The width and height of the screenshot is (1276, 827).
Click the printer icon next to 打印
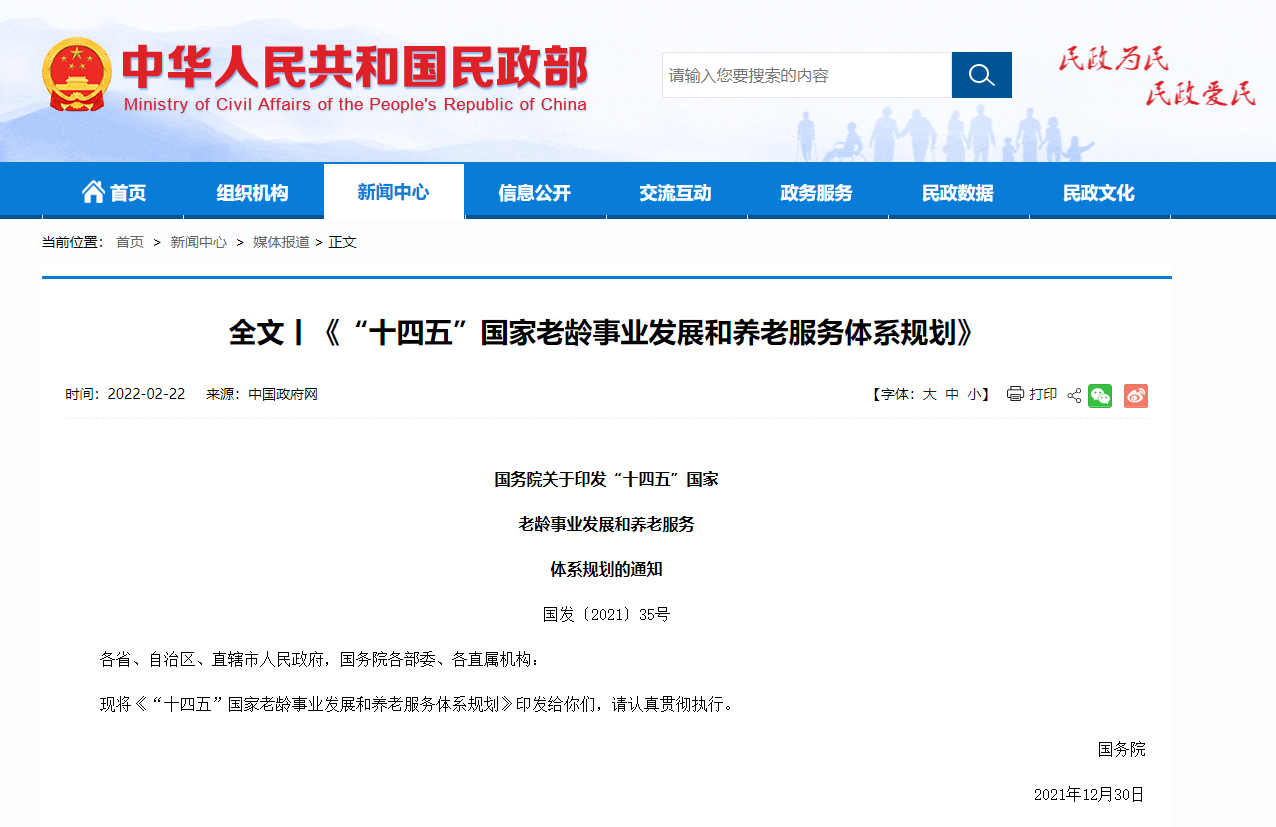pos(1013,395)
